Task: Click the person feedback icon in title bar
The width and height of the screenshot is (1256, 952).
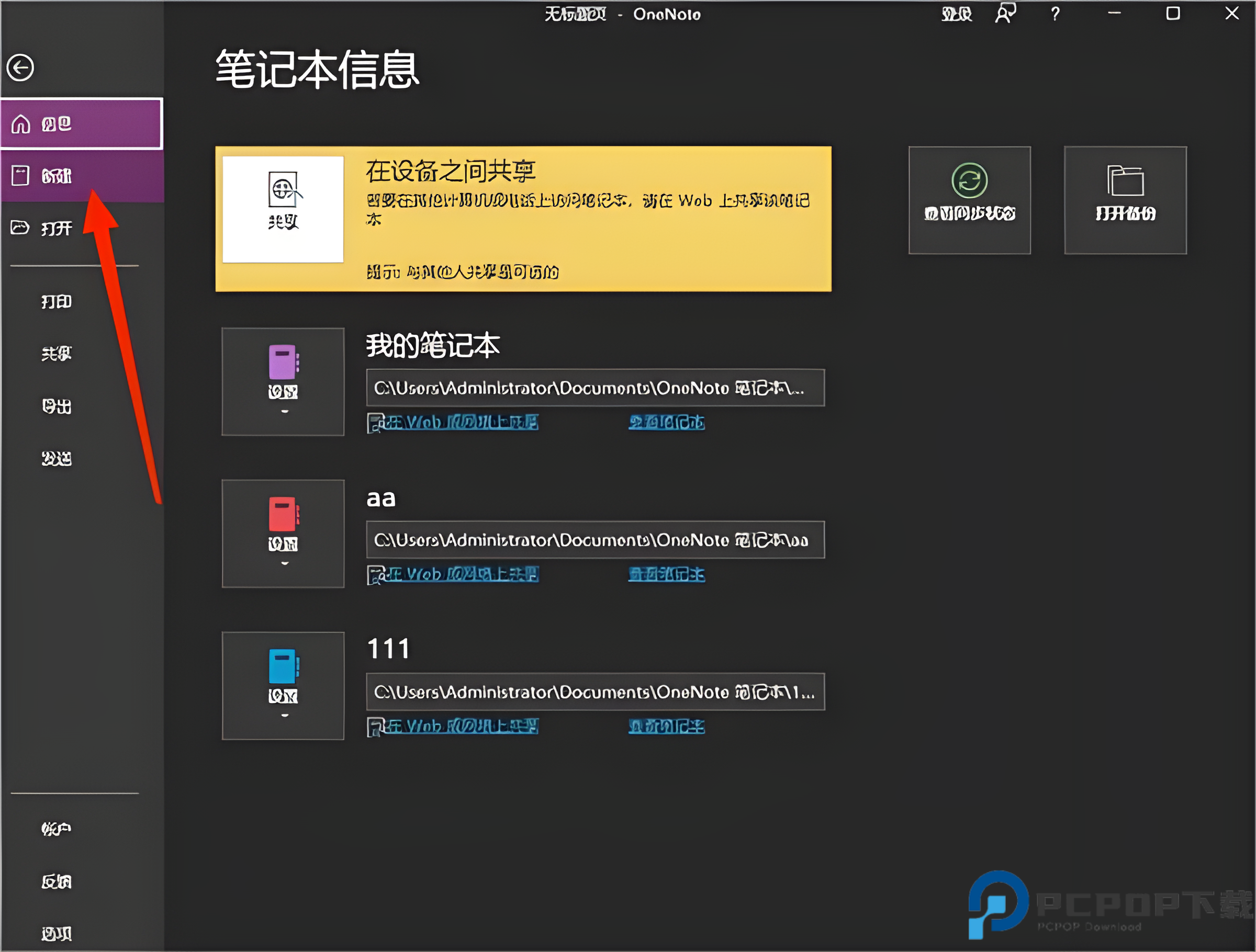Action: coord(1006,14)
